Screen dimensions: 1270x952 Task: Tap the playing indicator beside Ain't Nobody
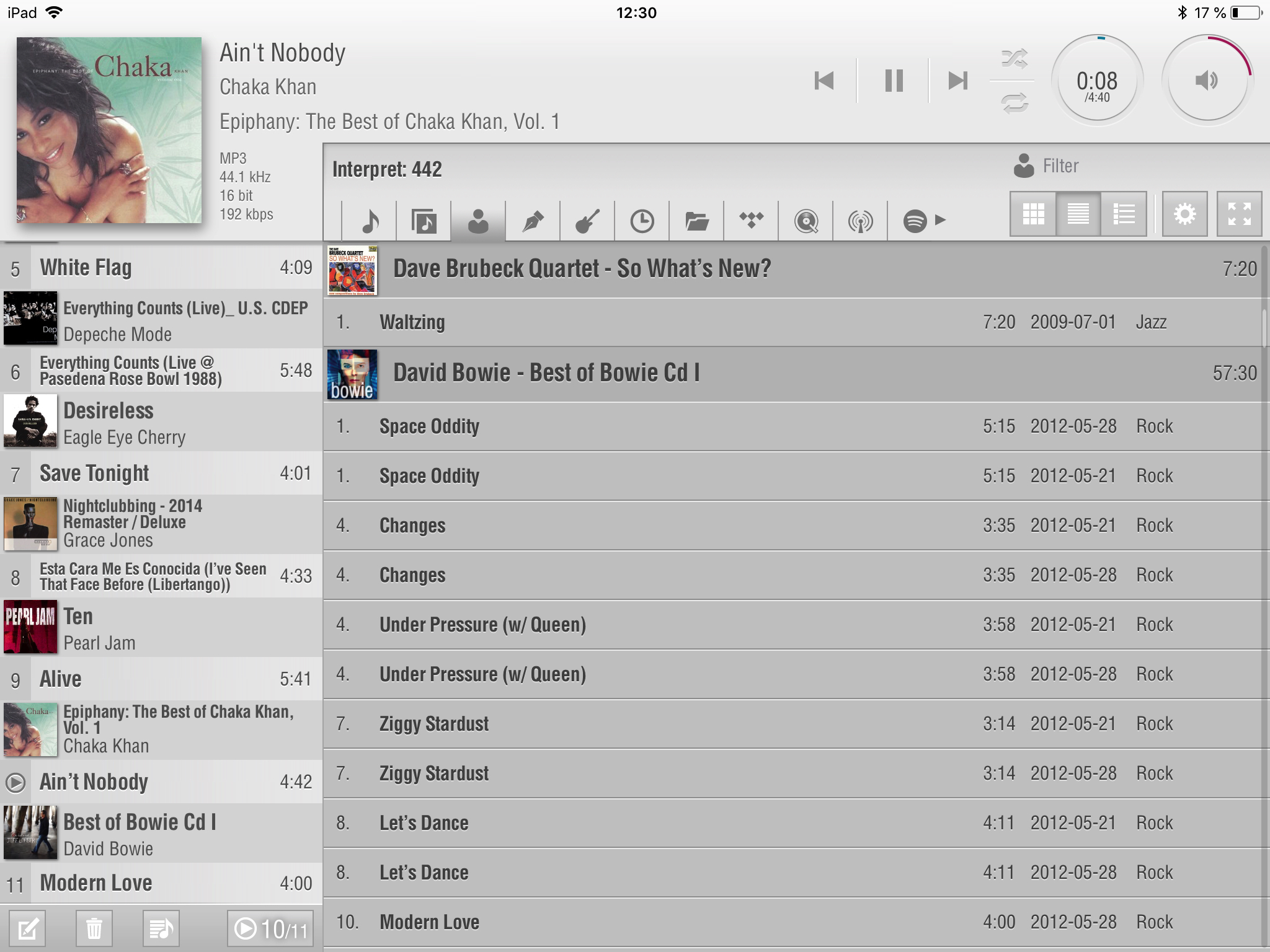[x=16, y=783]
